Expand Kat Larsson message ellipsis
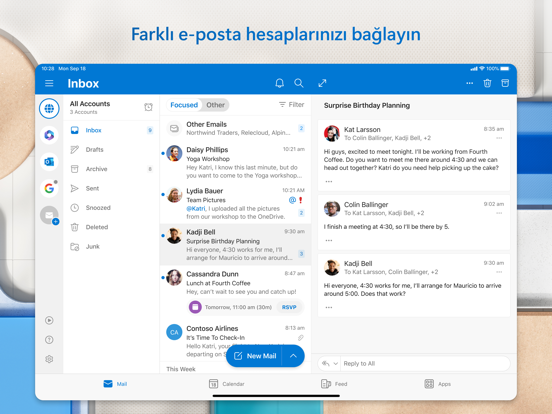Screen dimensions: 552x414 click(x=329, y=181)
